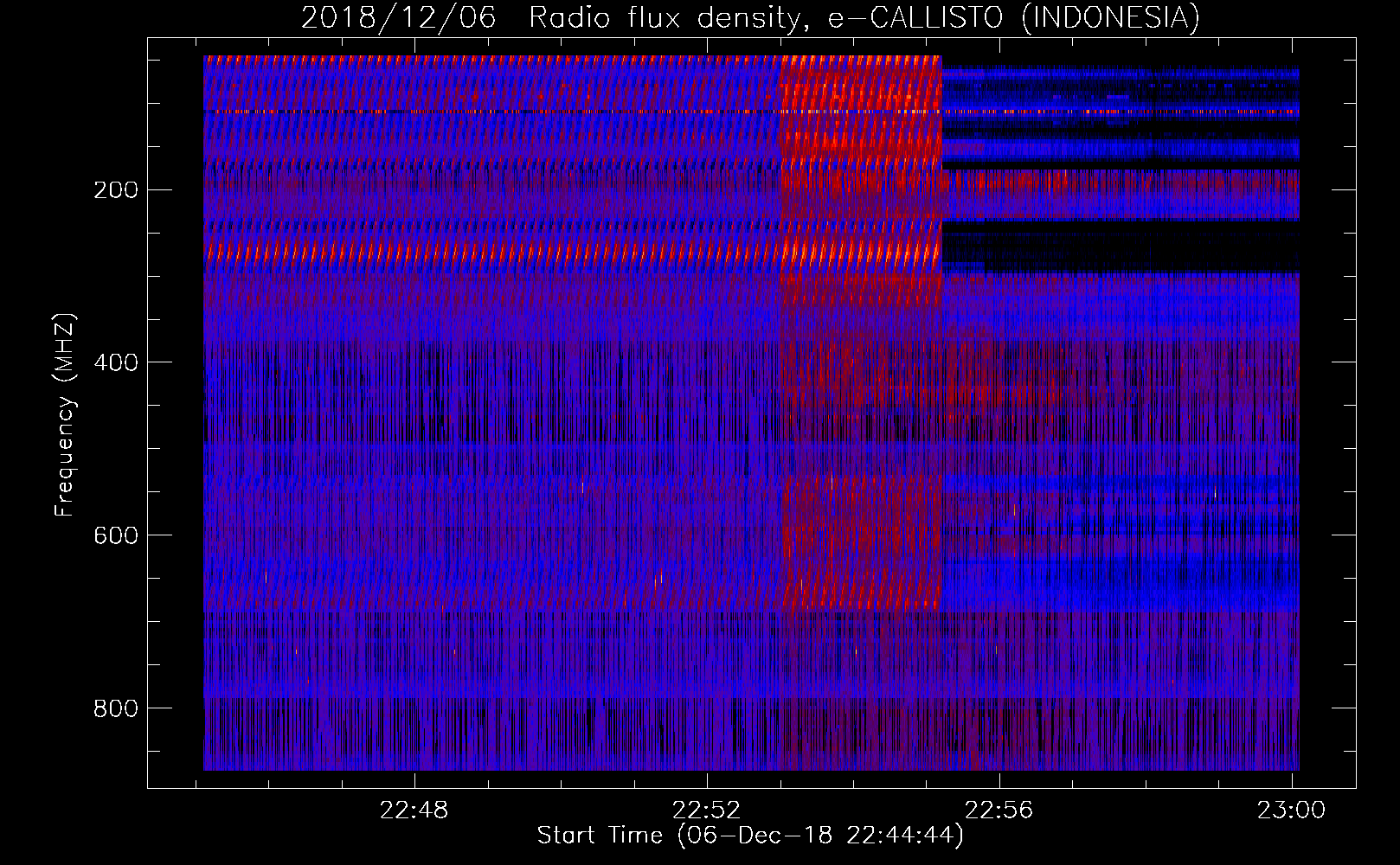Click the 22:48 time tick label

(414, 811)
